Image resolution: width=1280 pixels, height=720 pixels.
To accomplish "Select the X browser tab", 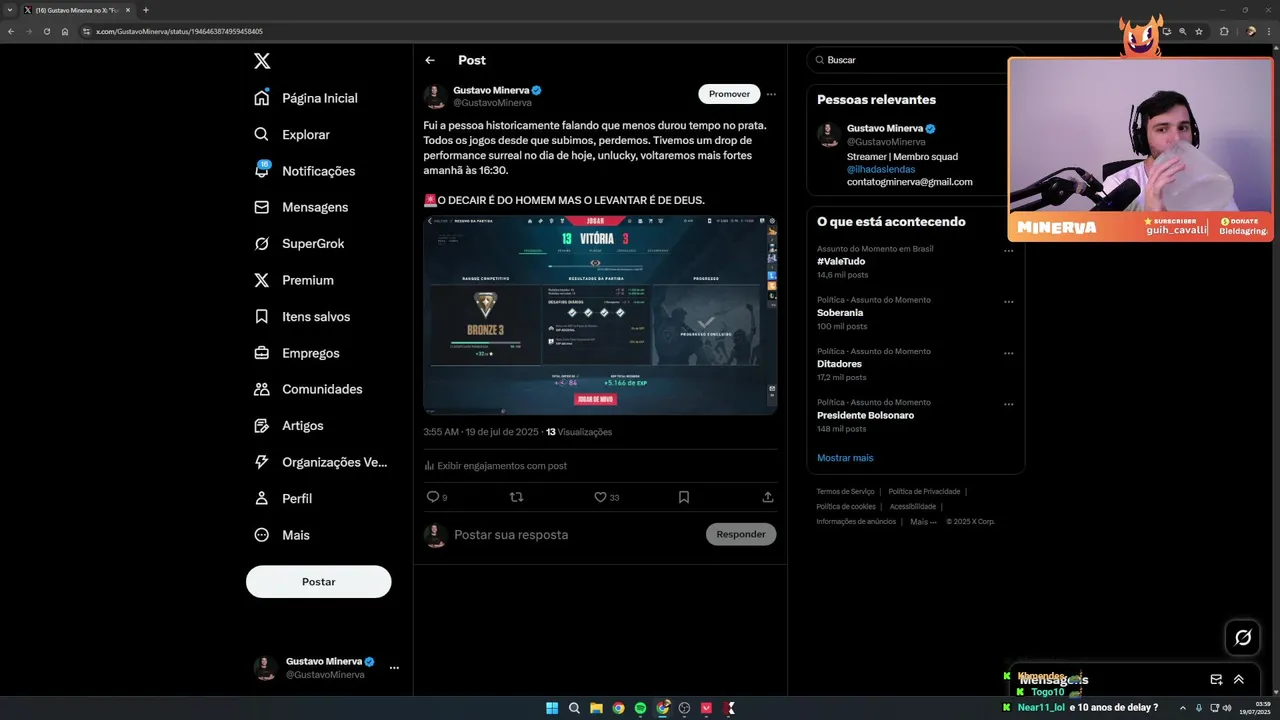I will (x=77, y=10).
